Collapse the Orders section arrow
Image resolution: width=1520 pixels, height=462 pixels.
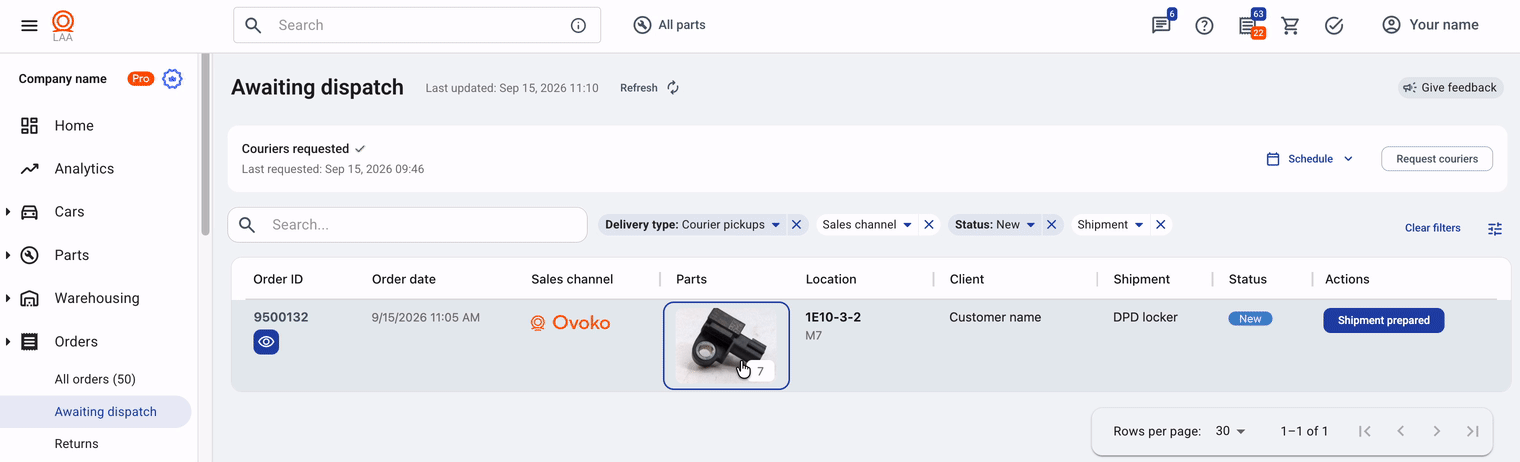[8, 342]
